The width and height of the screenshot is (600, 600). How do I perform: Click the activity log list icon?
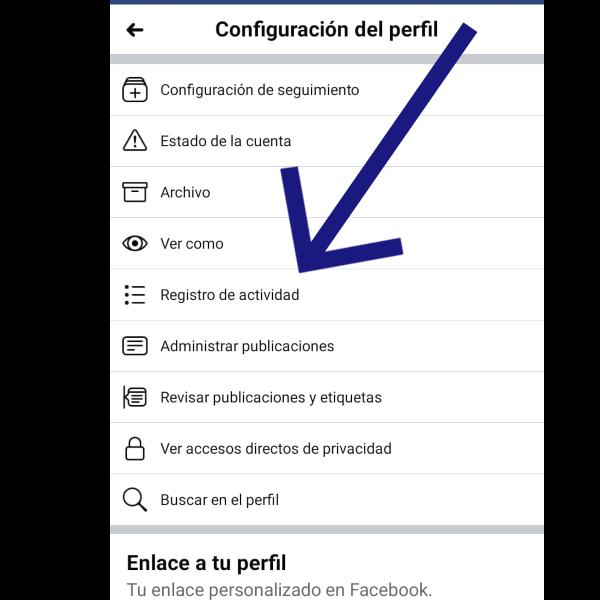[135, 295]
